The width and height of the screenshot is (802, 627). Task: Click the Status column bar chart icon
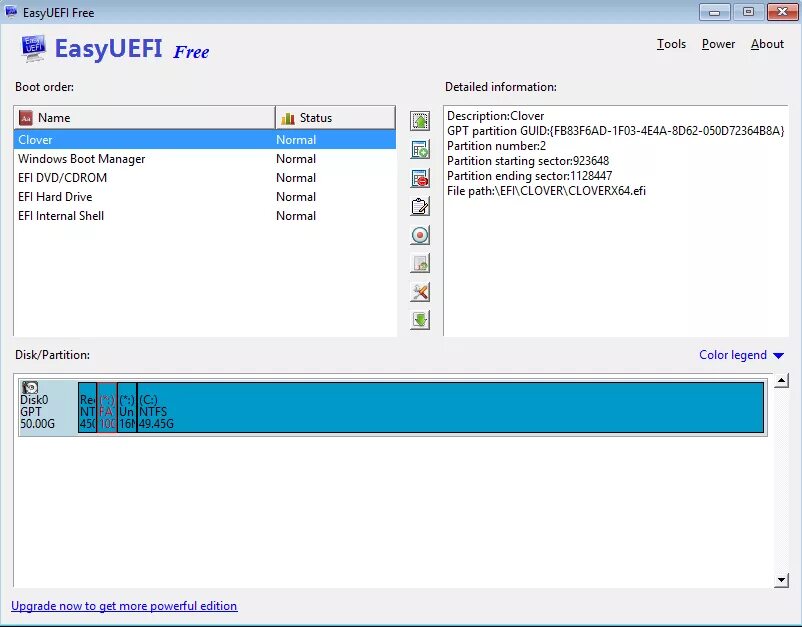288,118
